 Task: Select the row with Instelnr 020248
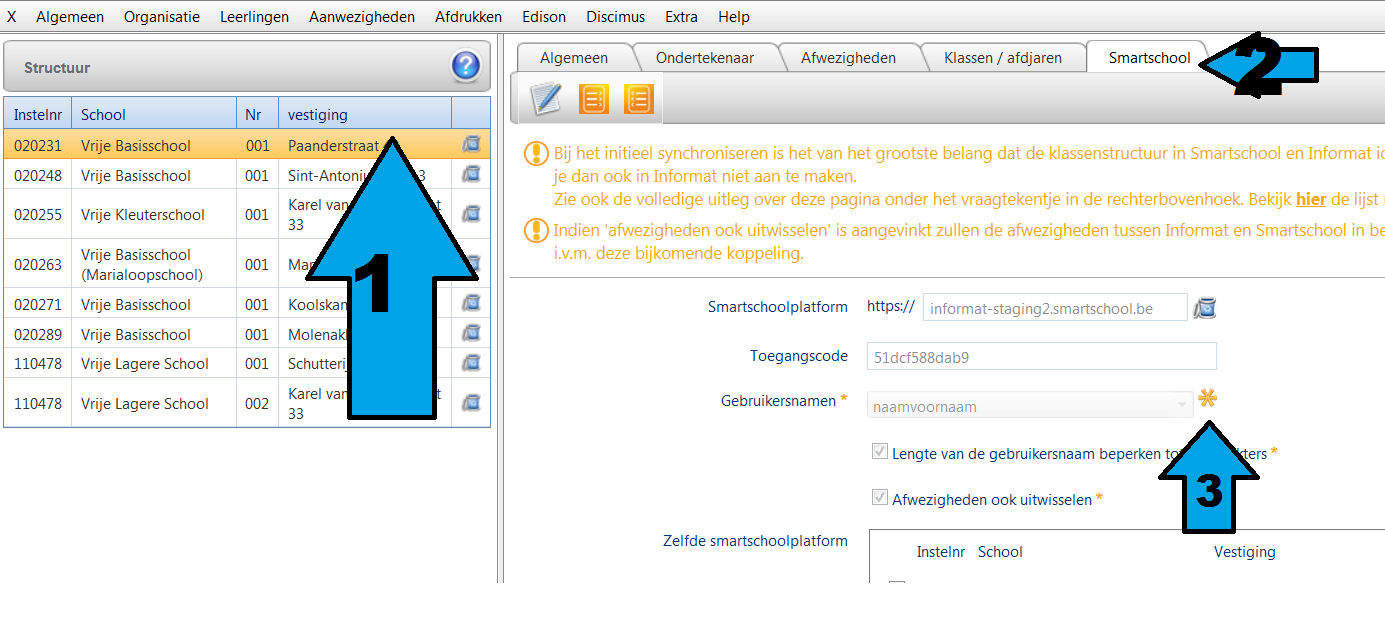247,175
